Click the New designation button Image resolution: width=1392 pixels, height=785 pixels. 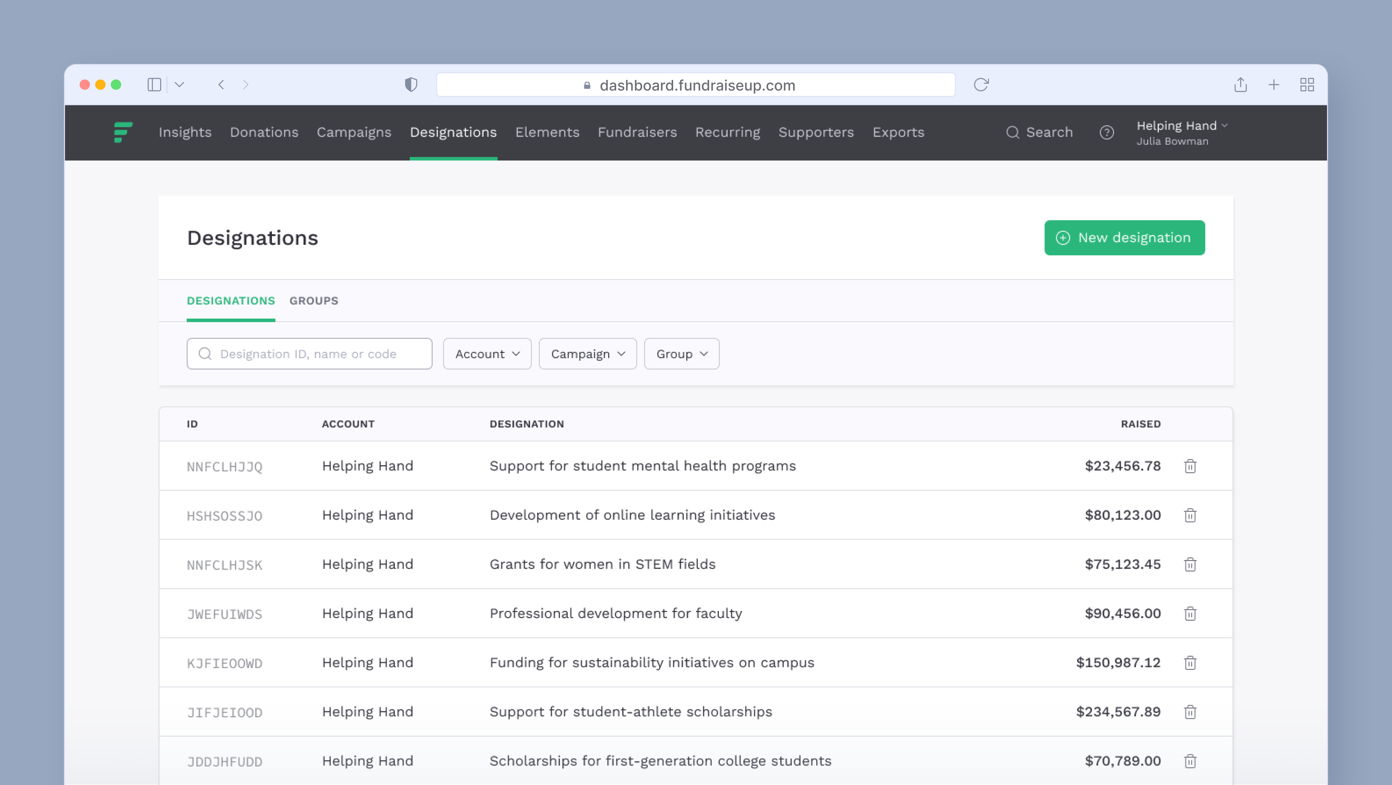[x=1124, y=238]
